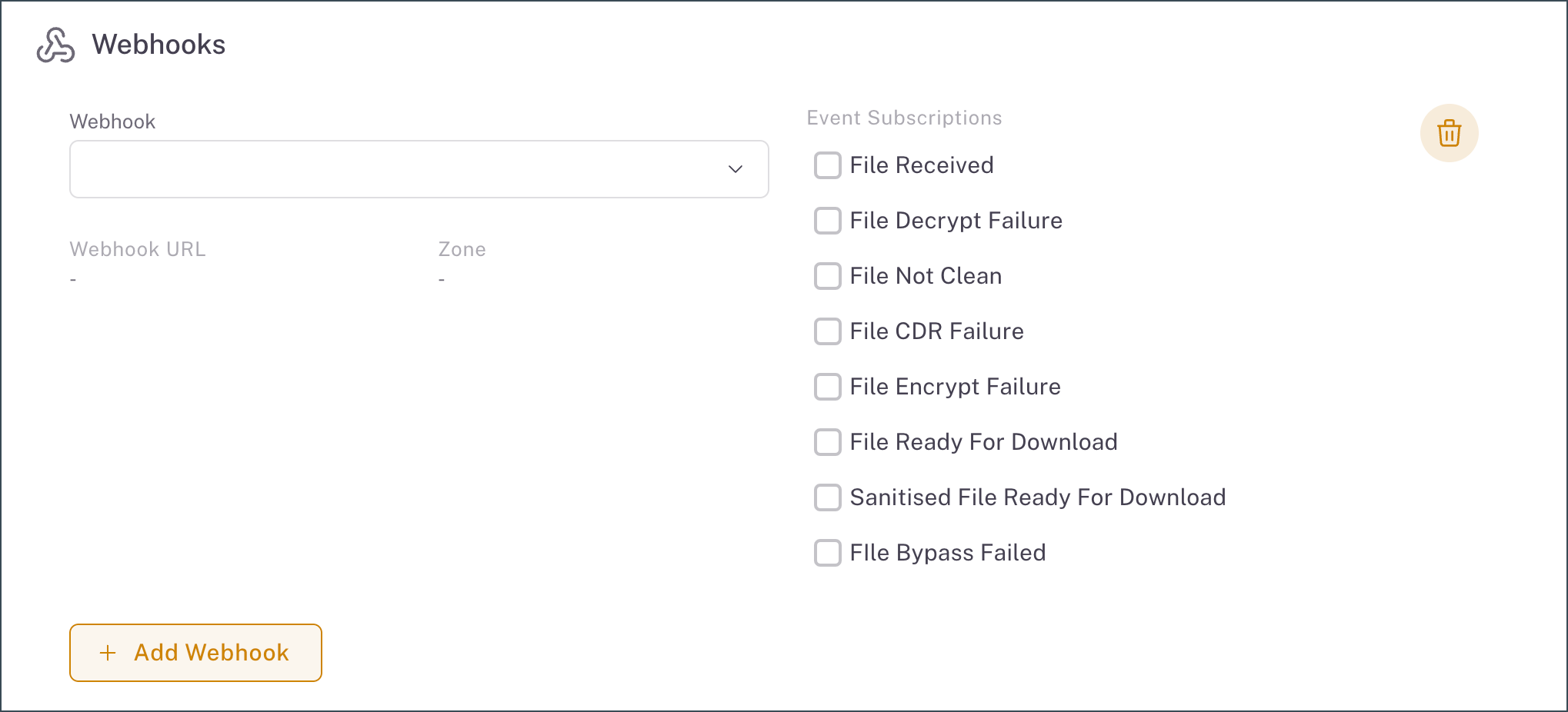Click the Event Subscriptions heading
Viewport: 1568px width, 712px height.
[x=904, y=118]
